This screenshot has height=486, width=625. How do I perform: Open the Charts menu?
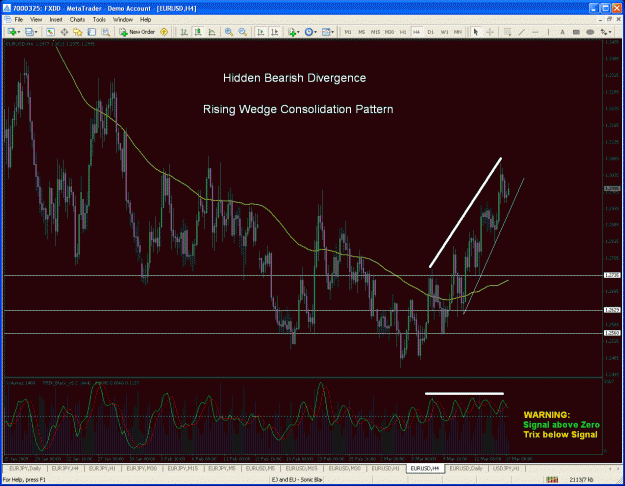(77, 20)
